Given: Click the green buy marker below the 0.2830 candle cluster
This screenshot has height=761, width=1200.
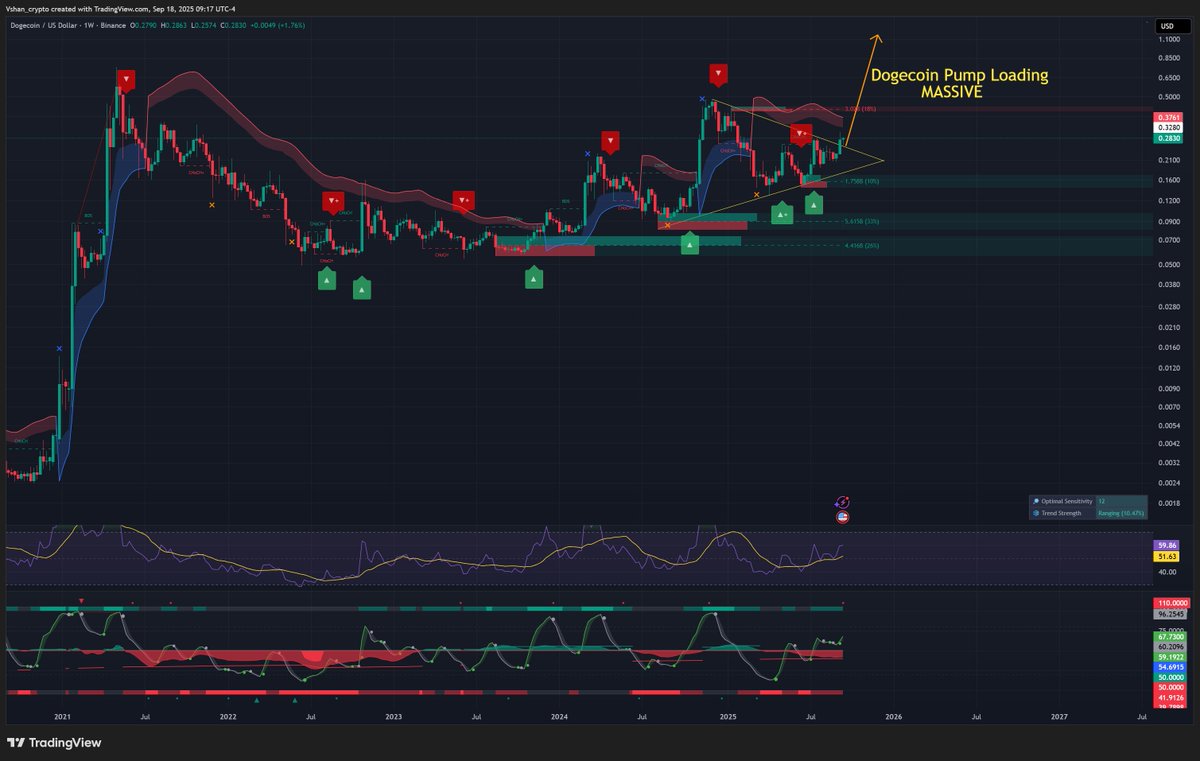Looking at the screenshot, I should 814,203.
